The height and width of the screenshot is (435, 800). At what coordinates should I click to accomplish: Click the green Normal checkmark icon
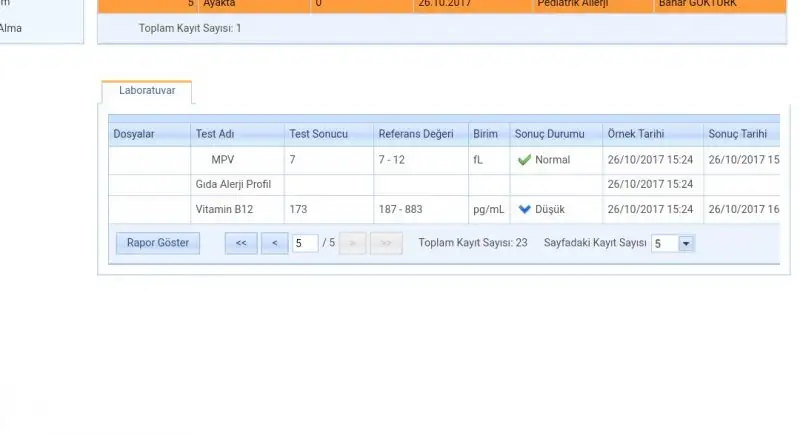(524, 160)
